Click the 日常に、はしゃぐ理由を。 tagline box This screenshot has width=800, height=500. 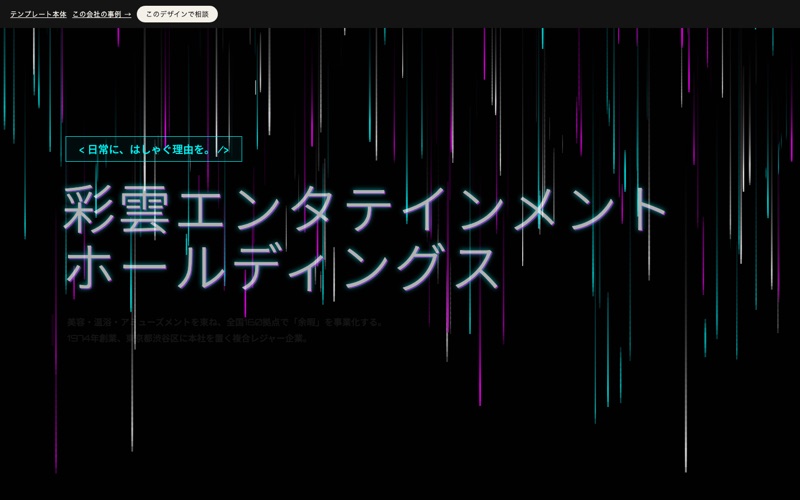click(x=154, y=149)
